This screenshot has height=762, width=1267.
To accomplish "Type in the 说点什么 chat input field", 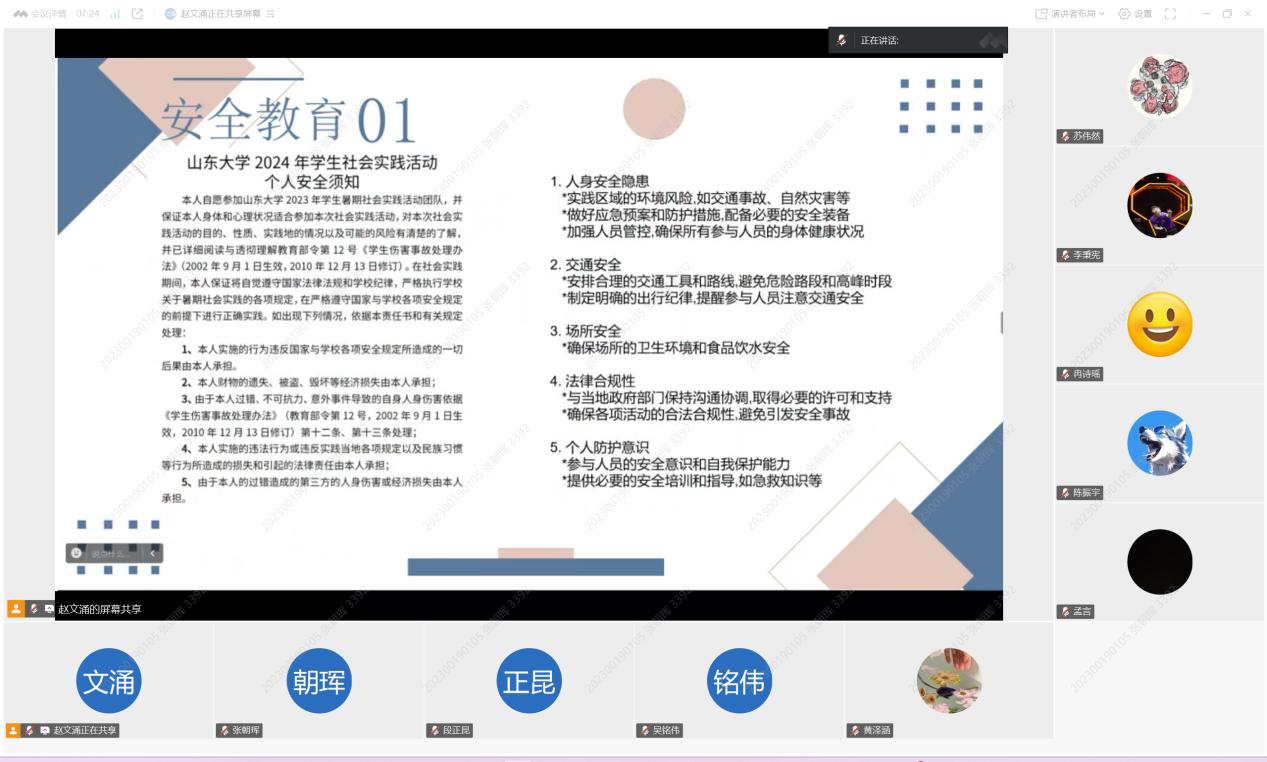I will pyautogui.click(x=112, y=553).
